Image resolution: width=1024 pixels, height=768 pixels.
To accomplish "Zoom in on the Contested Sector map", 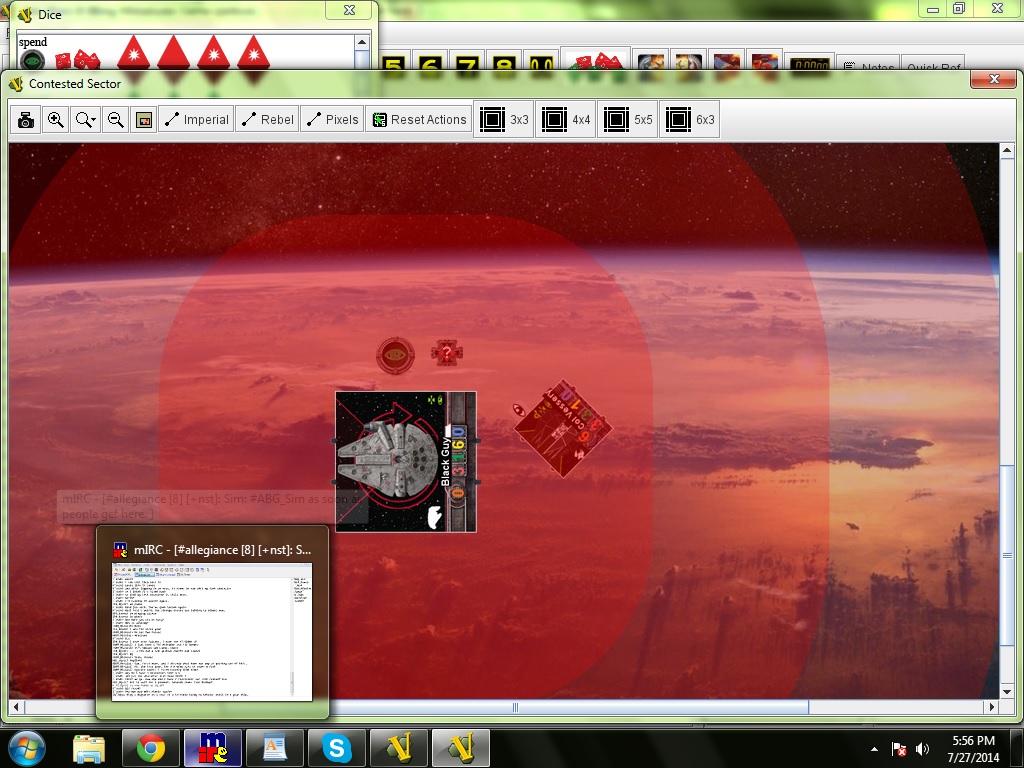I will (56, 120).
